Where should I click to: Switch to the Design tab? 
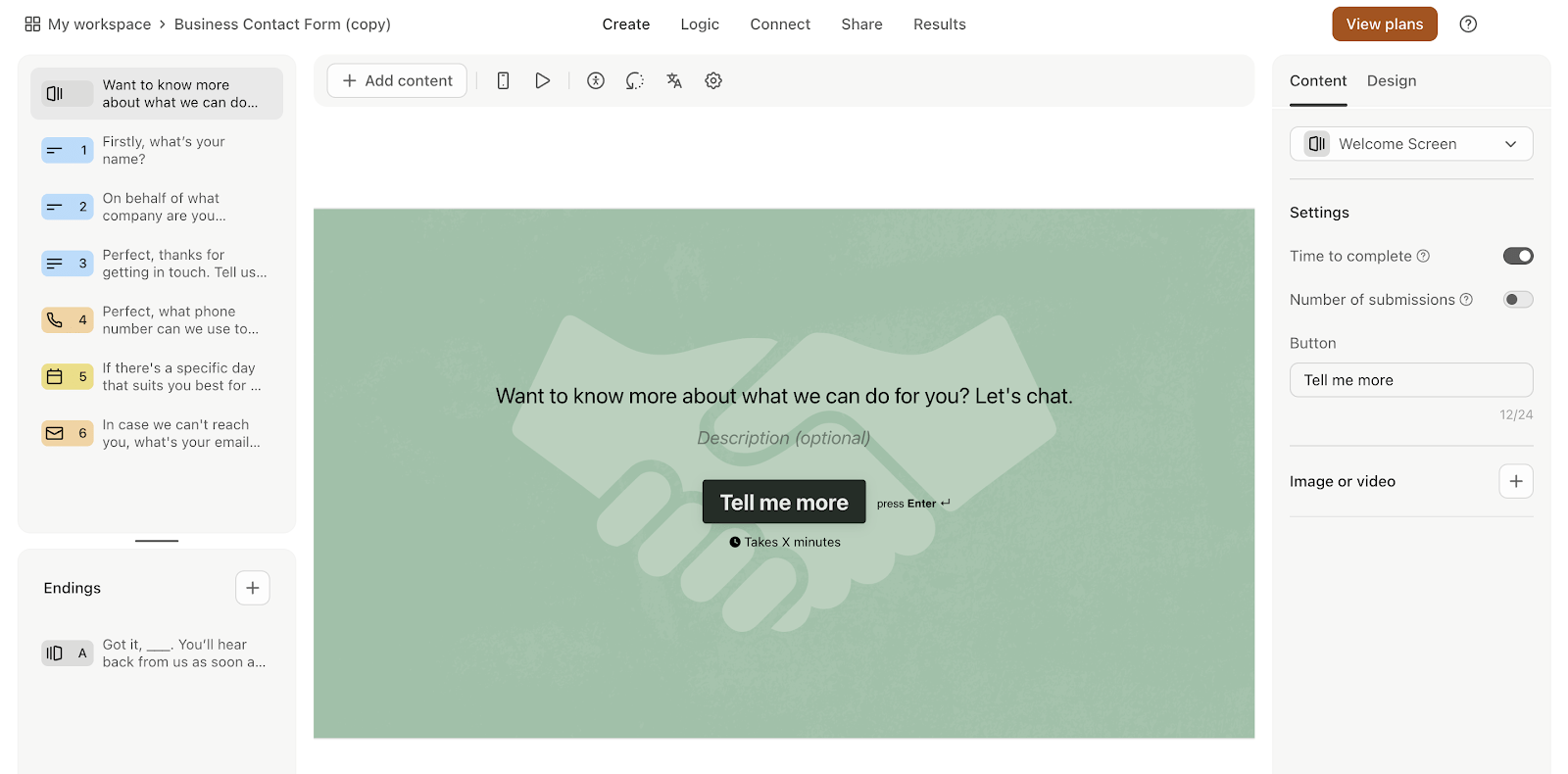click(x=1392, y=80)
